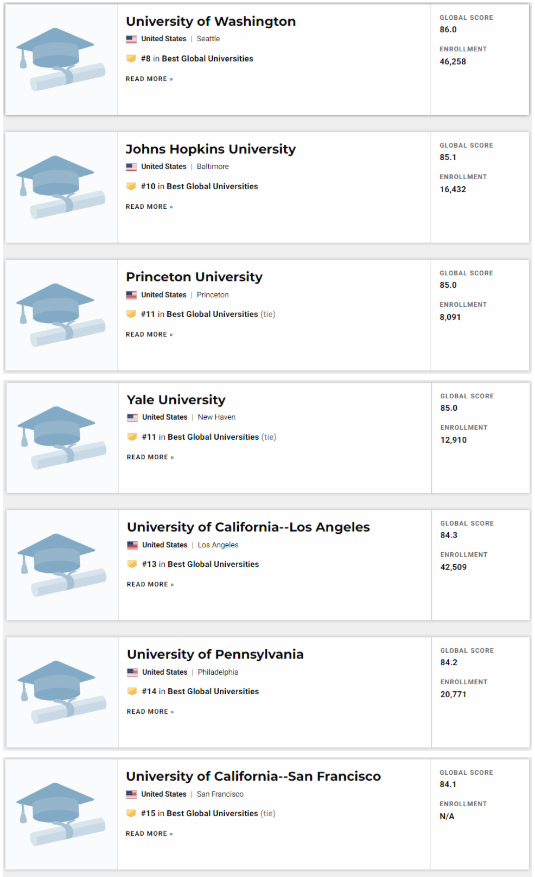Open Read More under Yale University
The image size is (535, 877).
coord(150,457)
